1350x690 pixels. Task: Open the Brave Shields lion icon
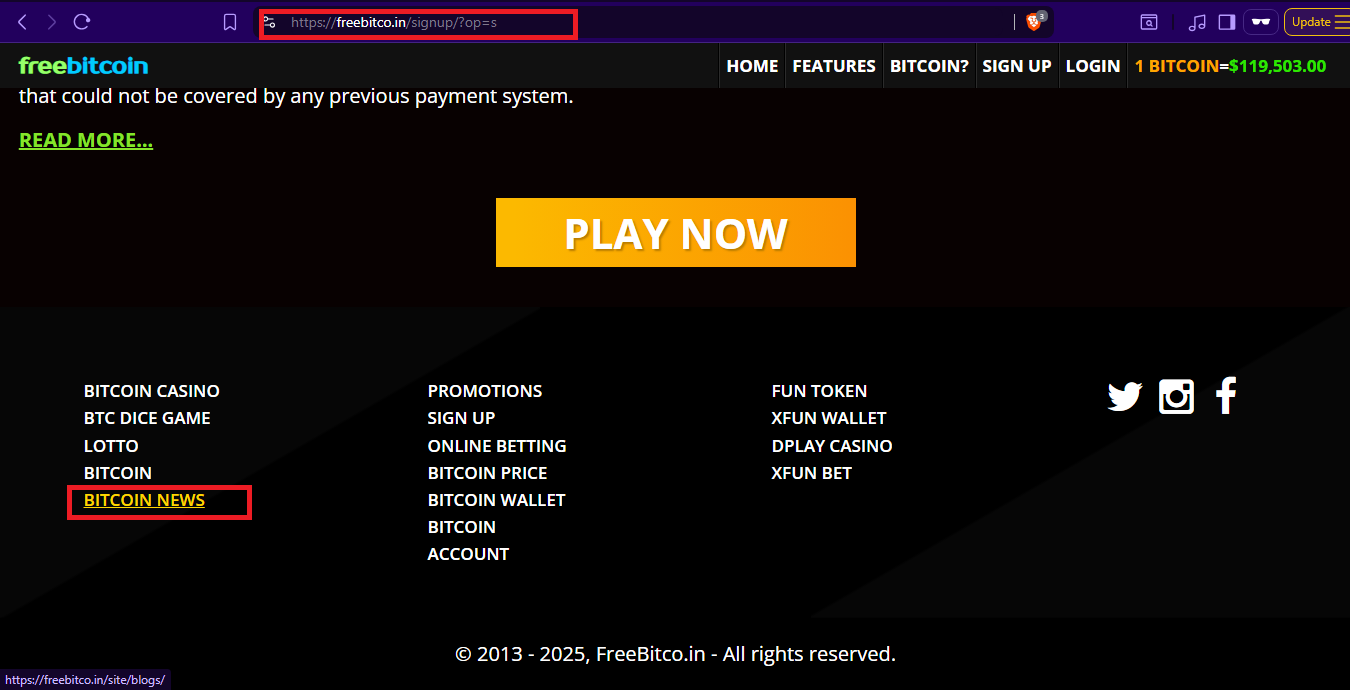[1034, 22]
